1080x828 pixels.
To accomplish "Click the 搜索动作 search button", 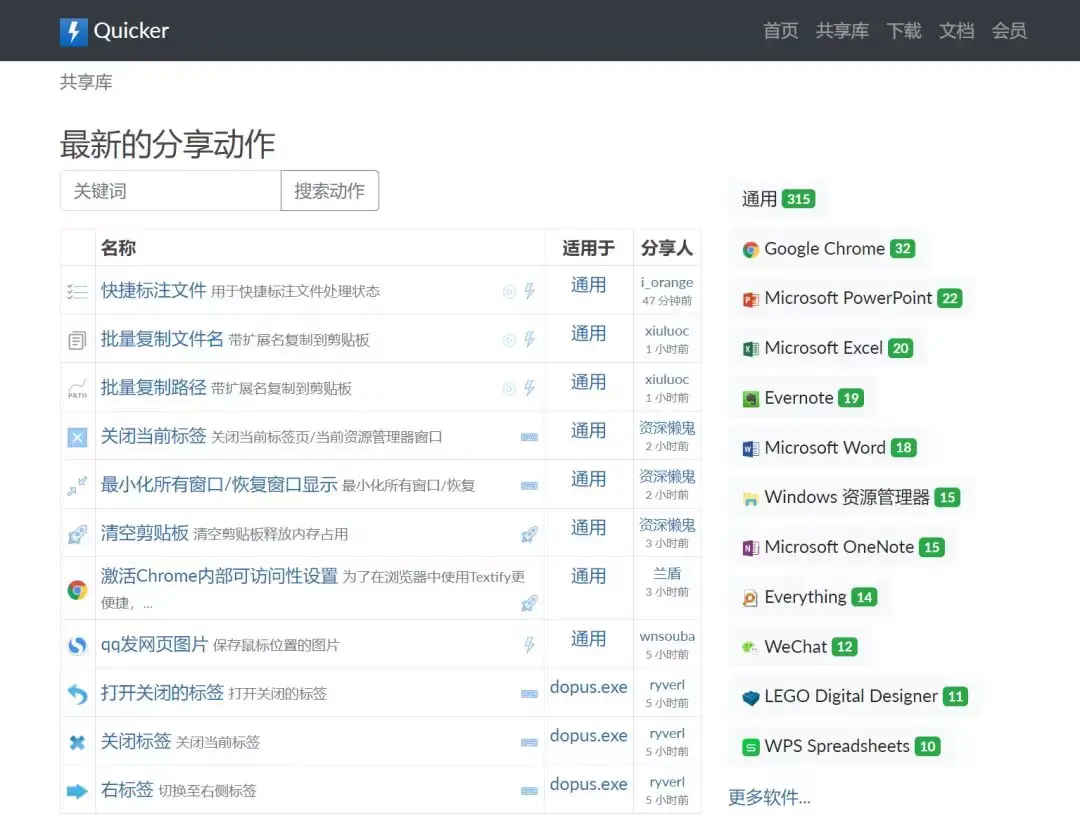I will point(330,191).
